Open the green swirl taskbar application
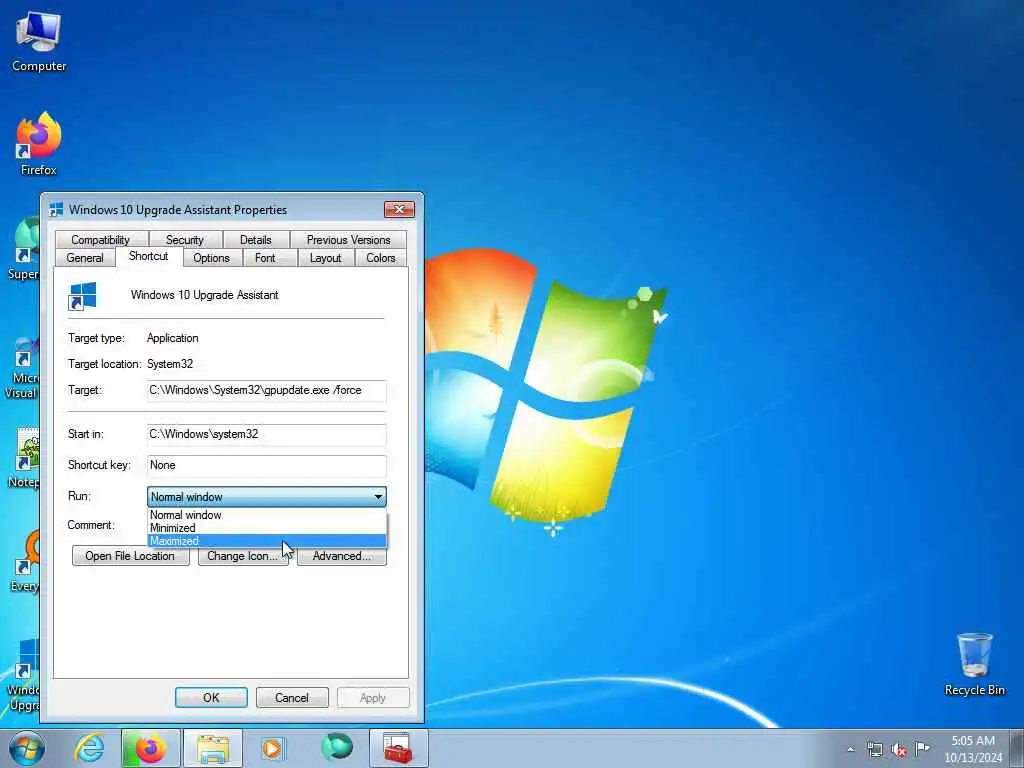This screenshot has height=768, width=1024. tap(336, 748)
